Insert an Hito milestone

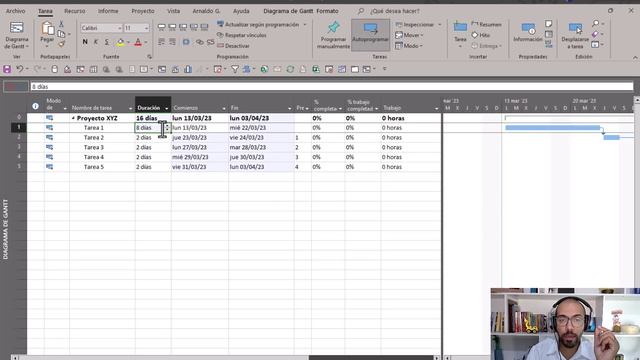[481, 36]
